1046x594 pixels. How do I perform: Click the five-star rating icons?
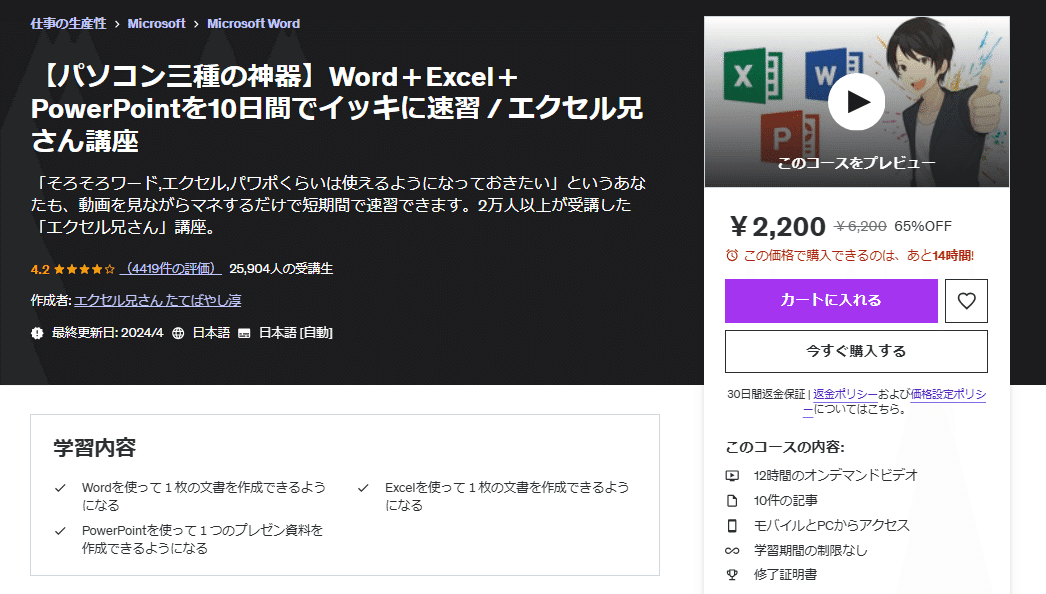click(84, 269)
